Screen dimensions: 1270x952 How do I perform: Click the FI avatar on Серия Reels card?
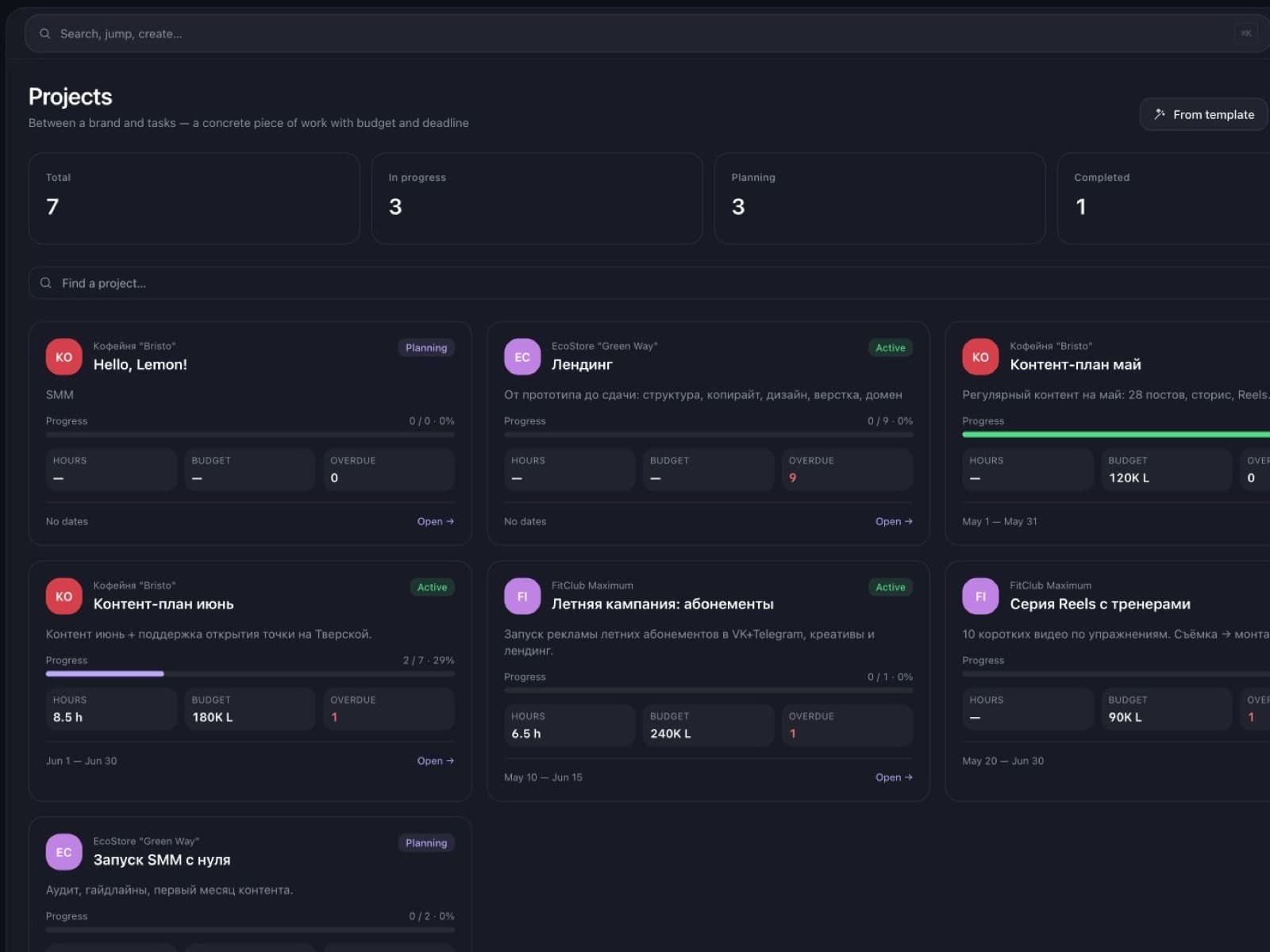980,597
